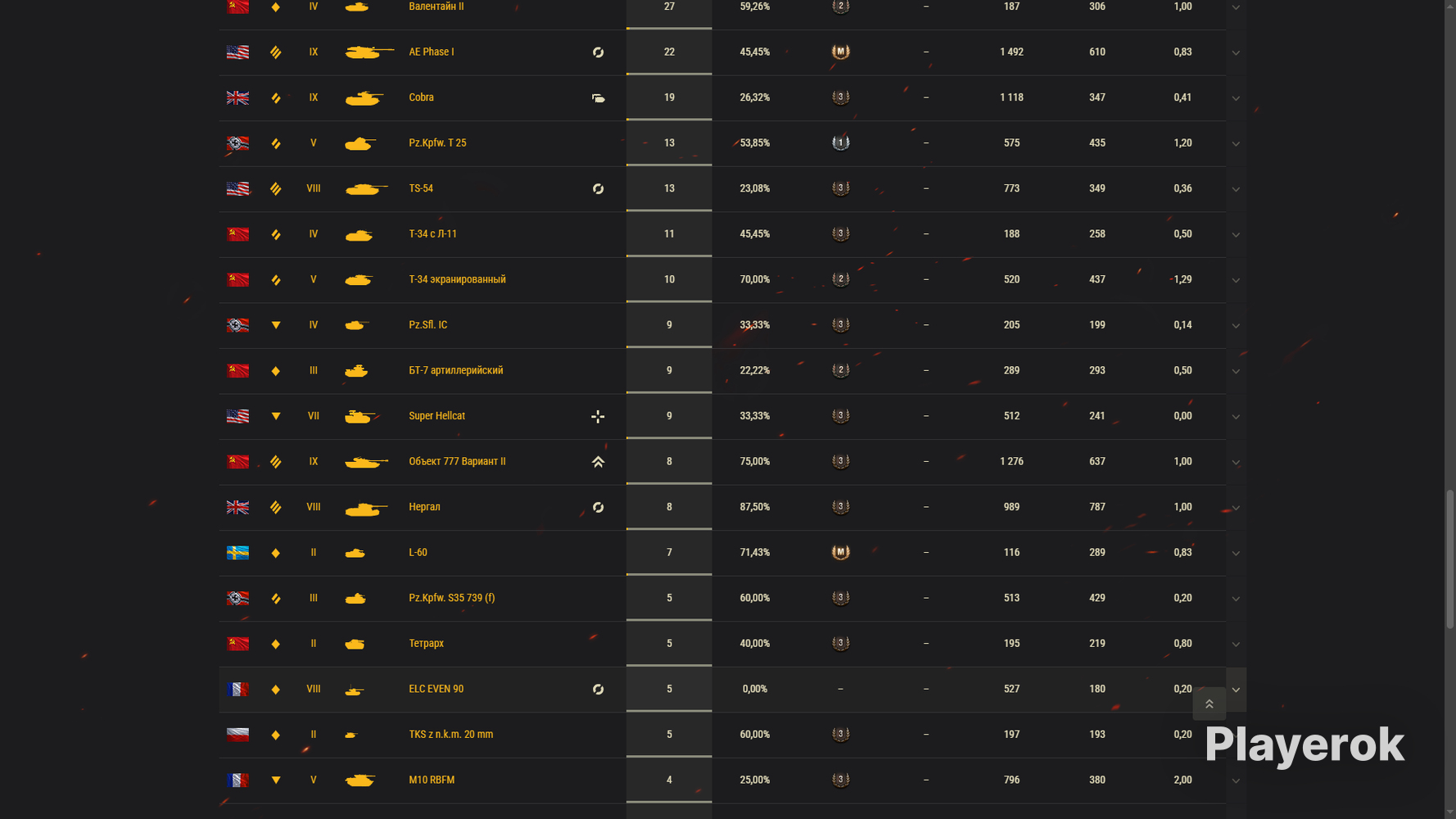
Task: Click the reload icon in ELC EVEN 90 row
Action: pyautogui.click(x=598, y=690)
